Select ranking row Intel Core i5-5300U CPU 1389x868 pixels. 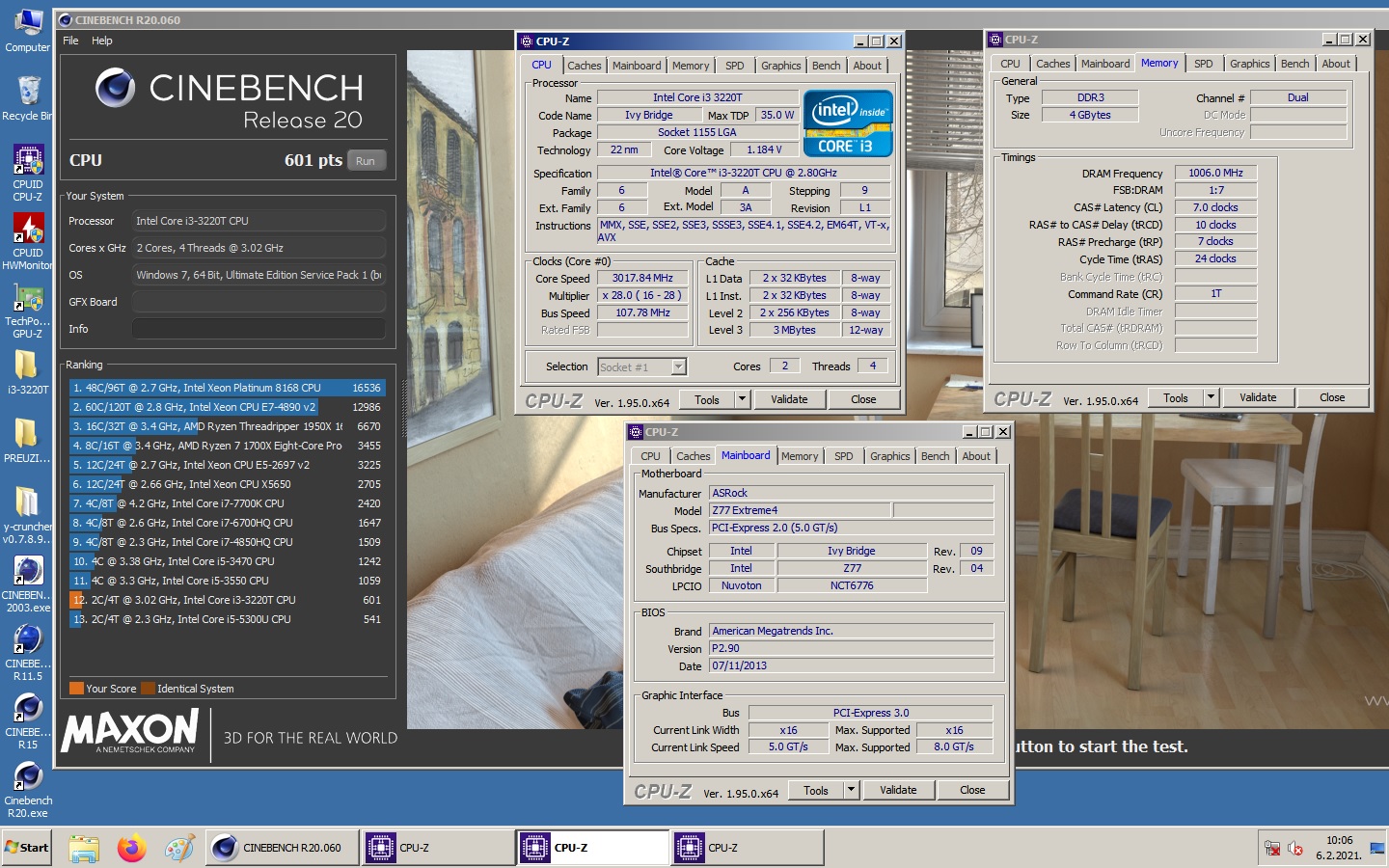point(228,619)
